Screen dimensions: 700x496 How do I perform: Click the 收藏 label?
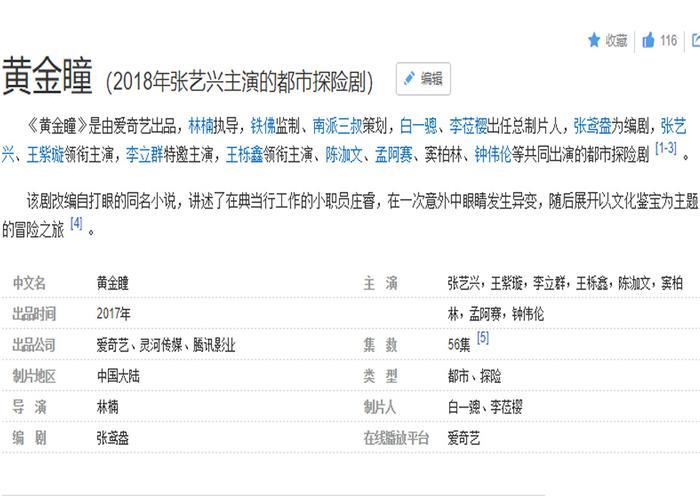[616, 40]
